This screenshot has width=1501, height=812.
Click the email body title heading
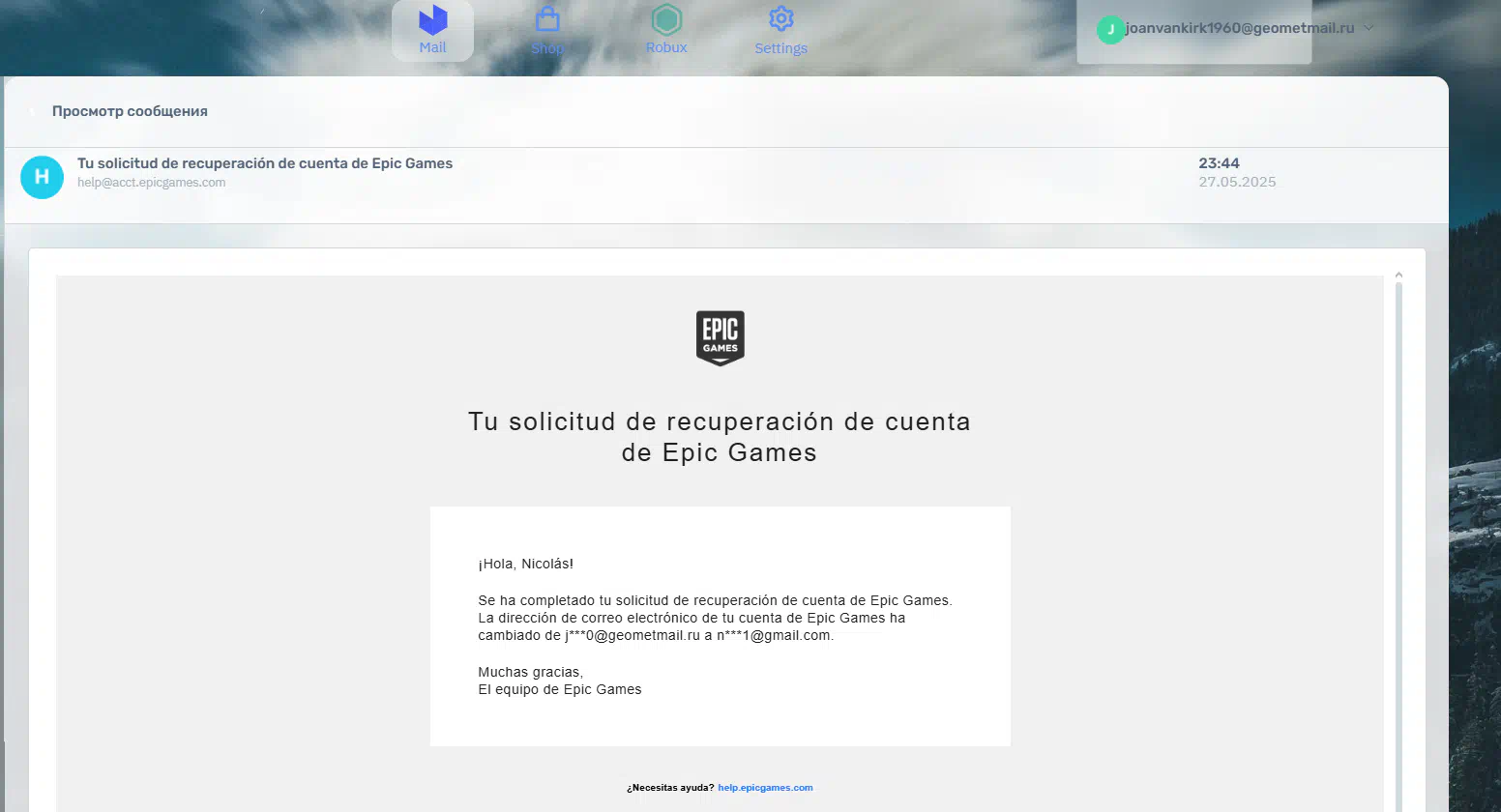tap(720, 437)
